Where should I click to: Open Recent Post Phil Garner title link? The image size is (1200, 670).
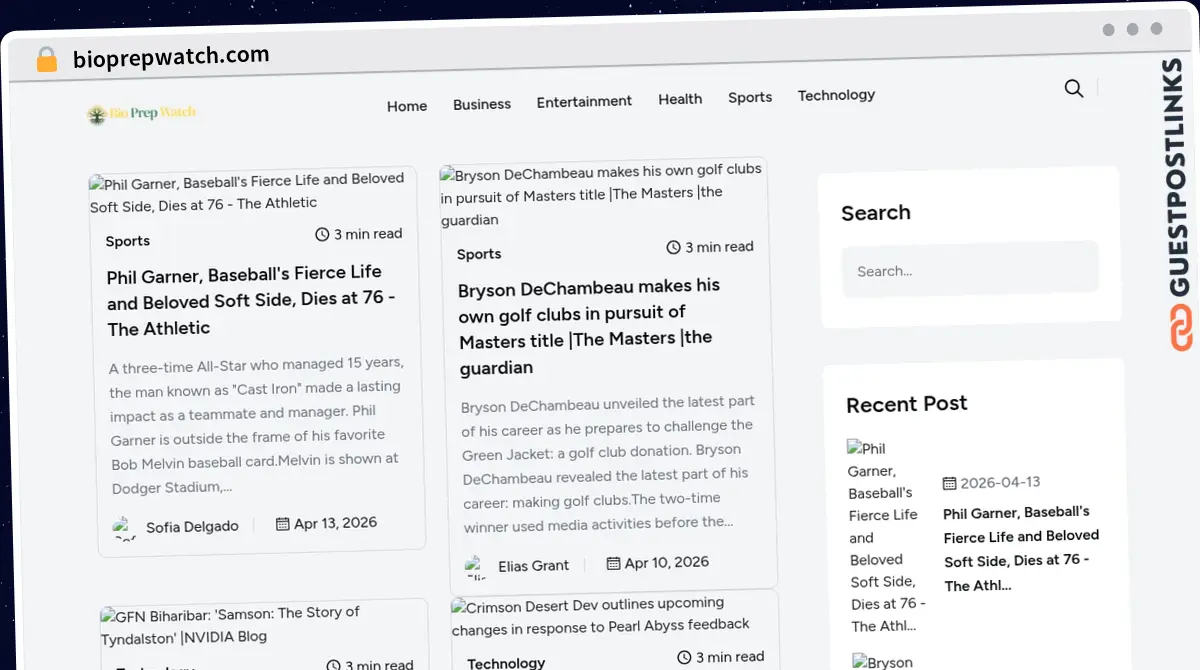pos(1021,549)
